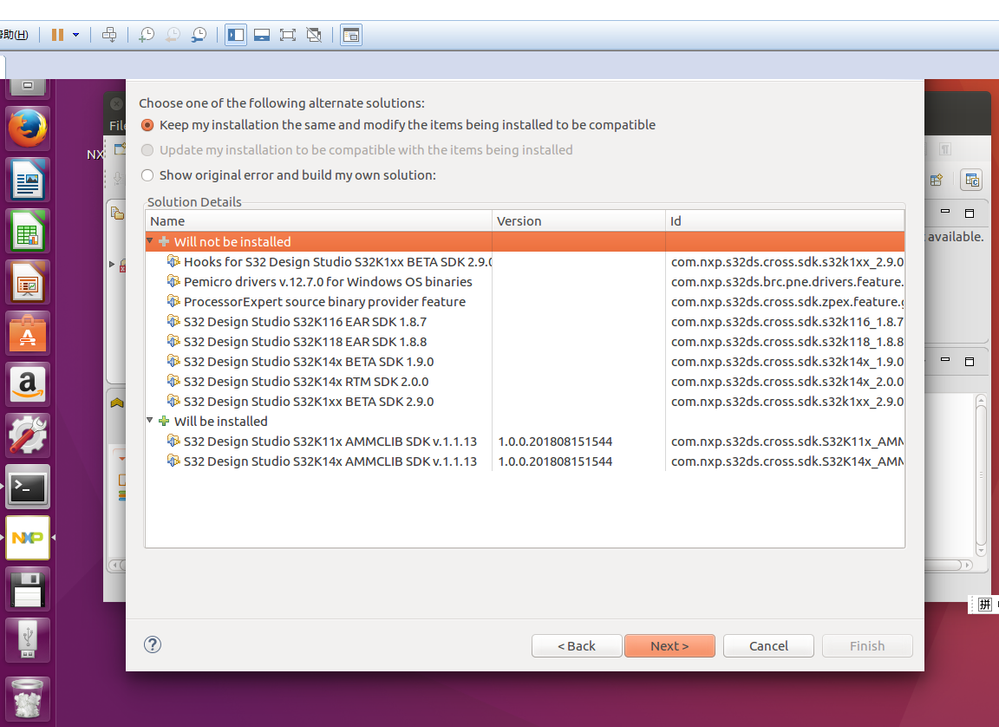Select 'Keep my installation the same' radio option
Viewport: 999px width, 727px height.
pyautogui.click(x=147, y=125)
